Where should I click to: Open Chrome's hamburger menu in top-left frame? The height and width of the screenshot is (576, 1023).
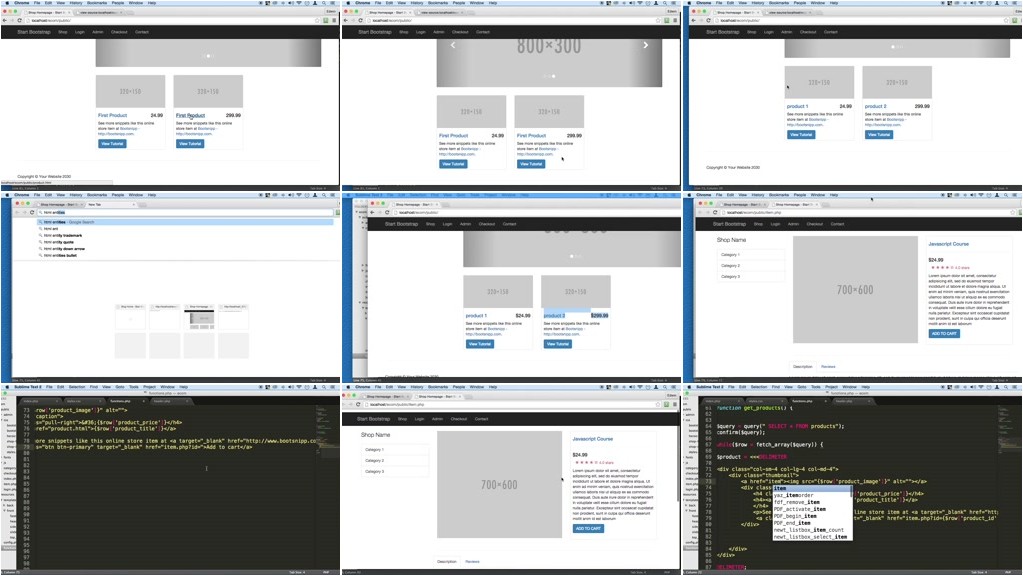coord(334,20)
